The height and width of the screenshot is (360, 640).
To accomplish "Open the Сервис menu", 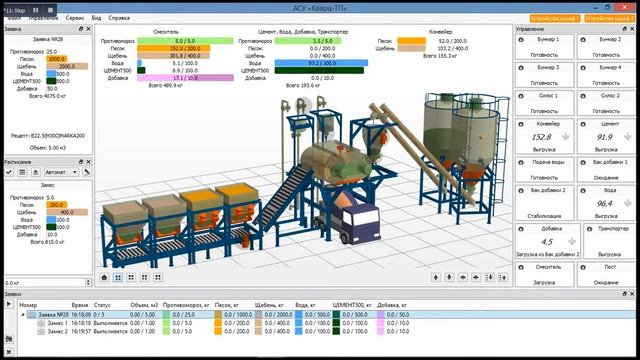I will [x=75, y=18].
